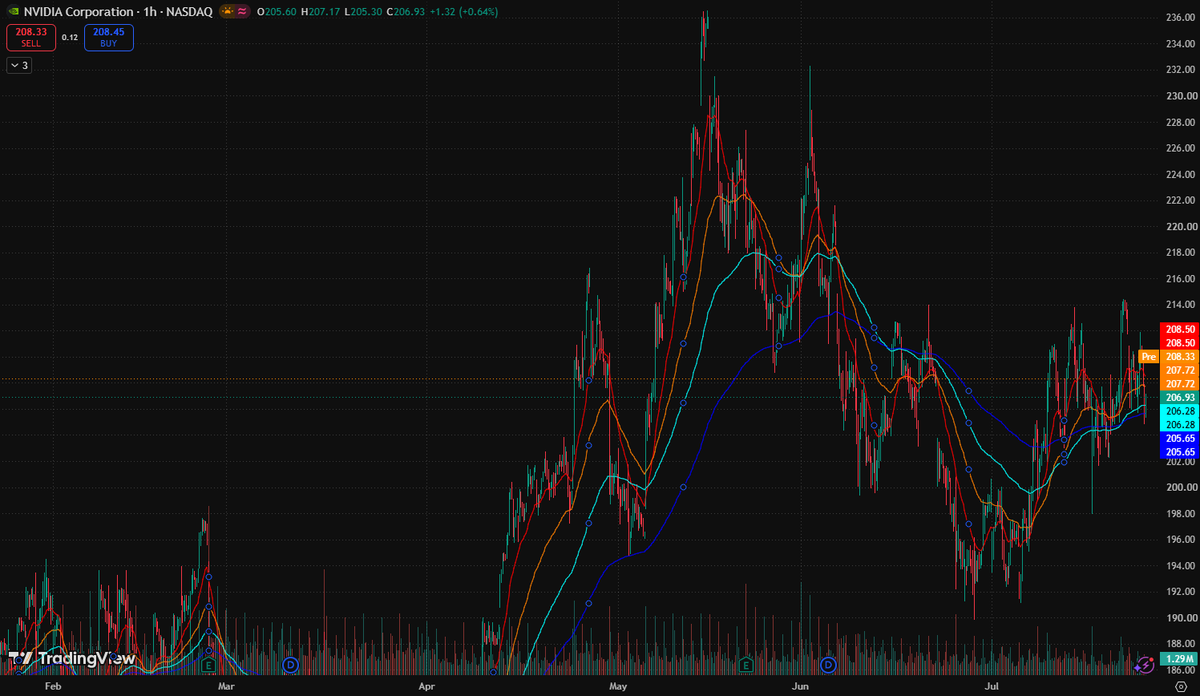Screen dimensions: 1200x696
Task: Click the 220.00 price scale label
Action: pyautogui.click(x=1180, y=226)
